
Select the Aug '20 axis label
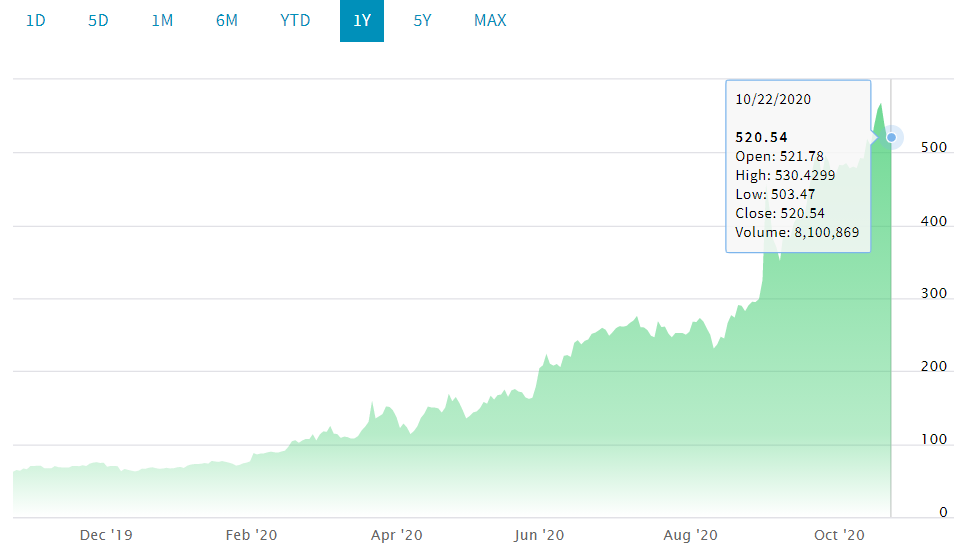coord(692,536)
